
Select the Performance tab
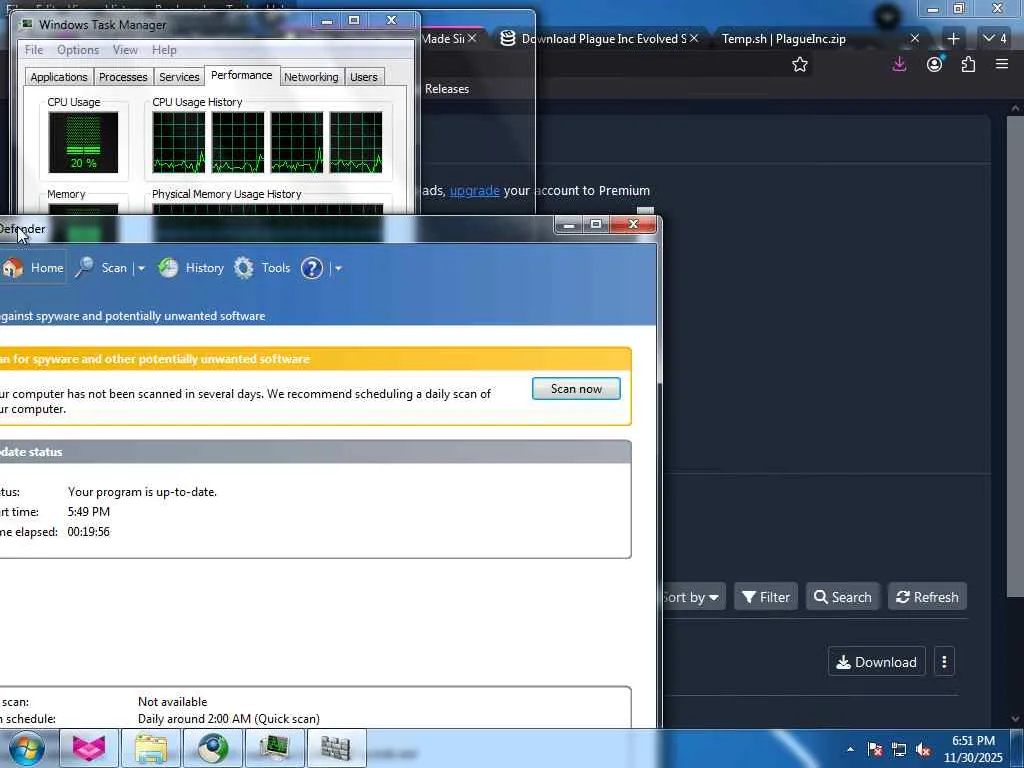coord(242,75)
